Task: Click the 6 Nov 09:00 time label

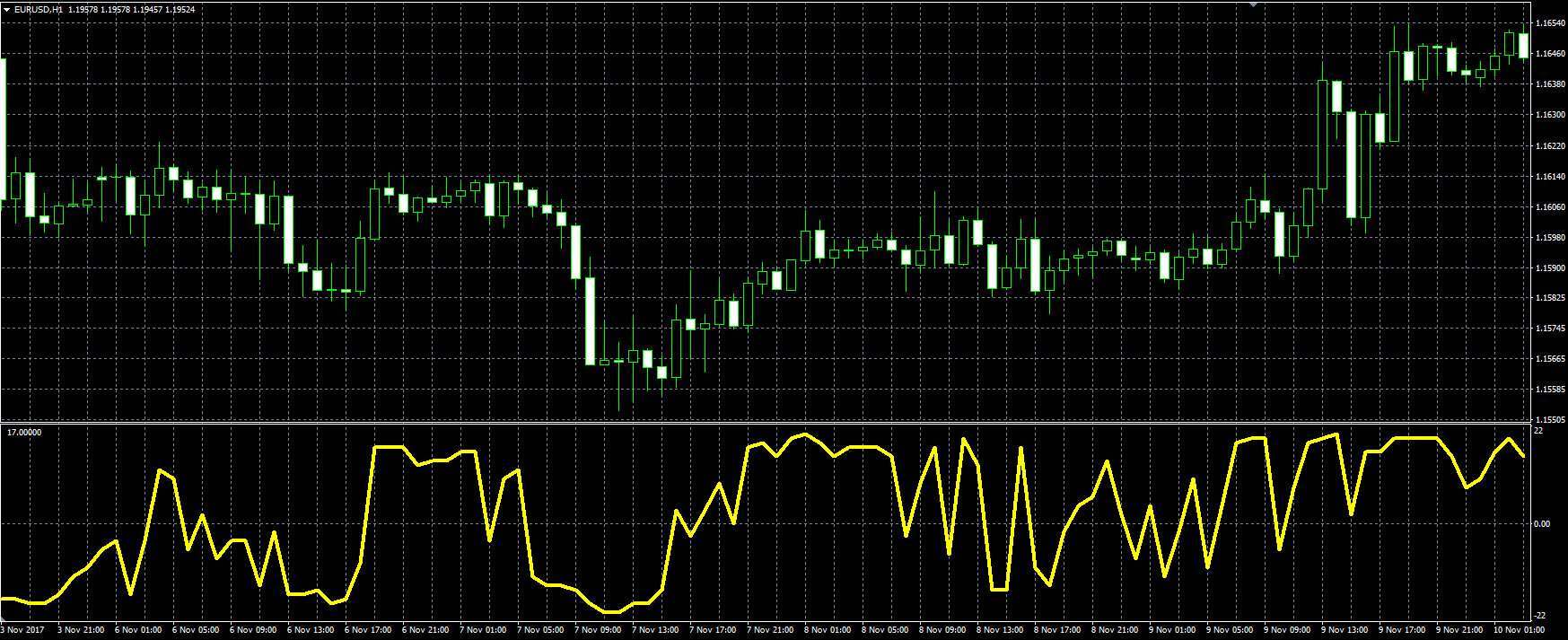Action: click(253, 630)
